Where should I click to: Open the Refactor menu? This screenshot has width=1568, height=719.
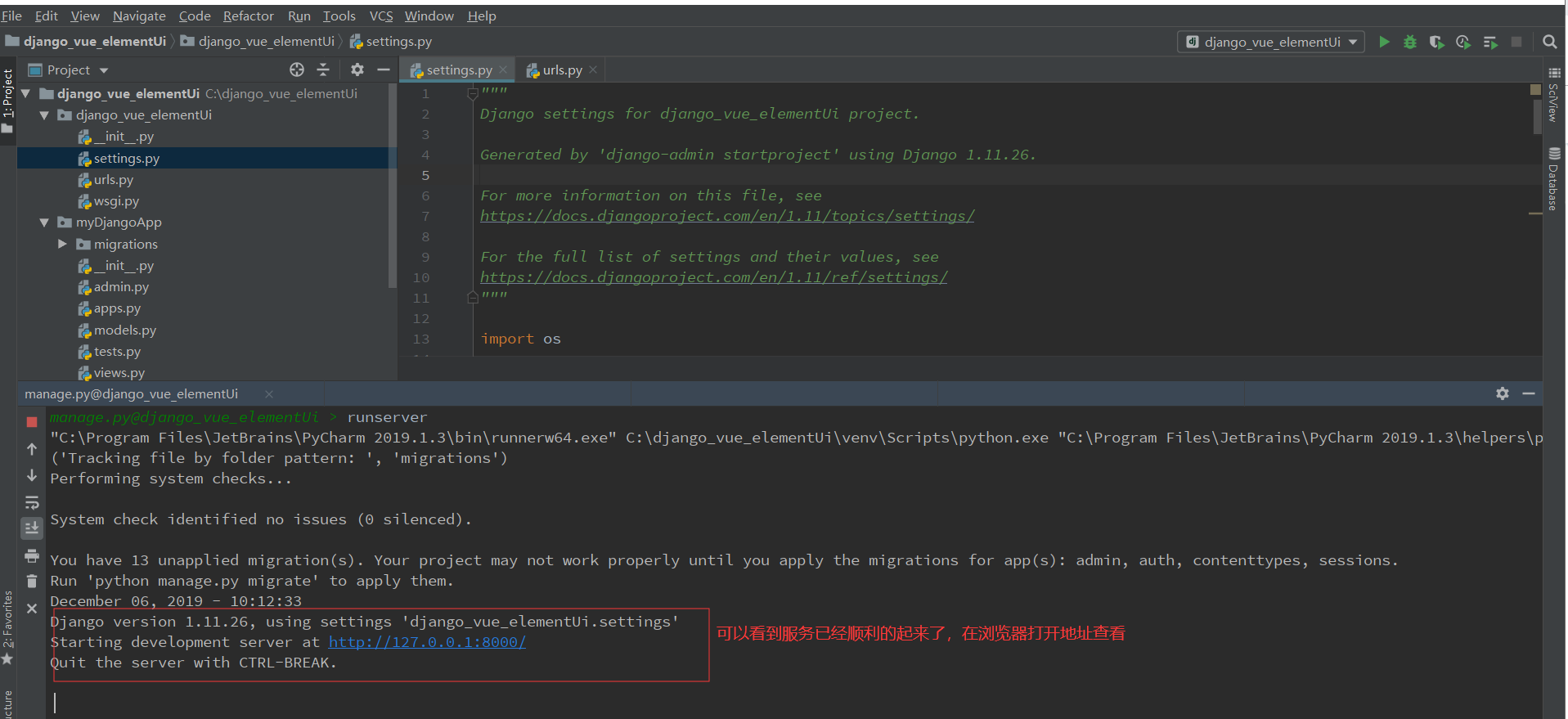pos(249,16)
